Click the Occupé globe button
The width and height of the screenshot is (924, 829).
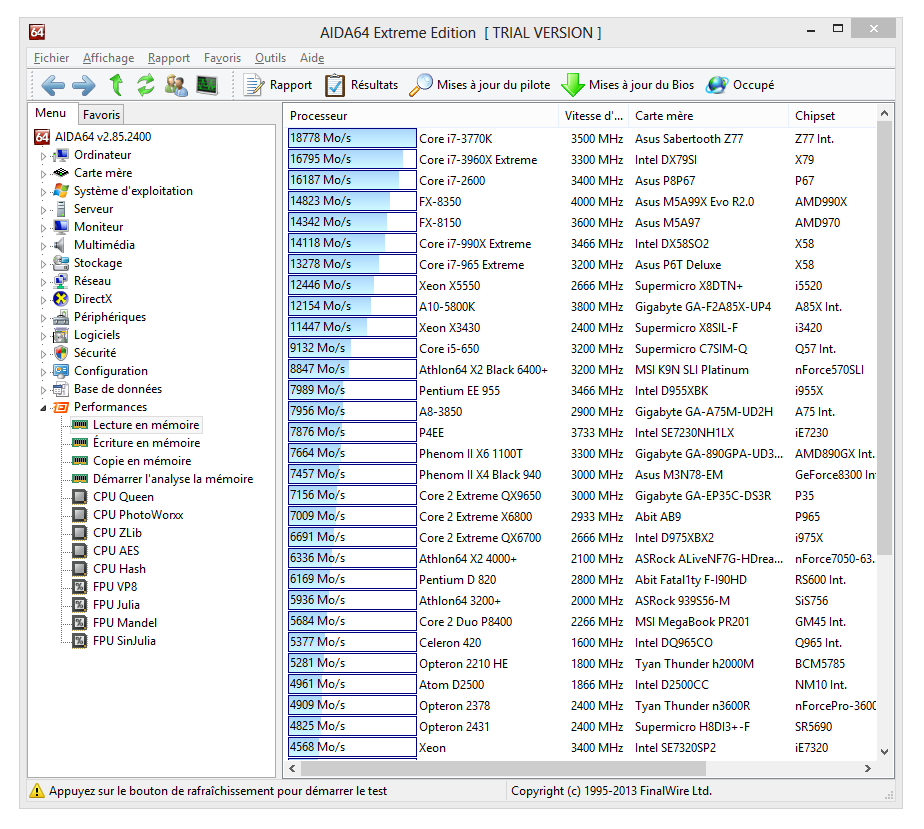pos(741,85)
